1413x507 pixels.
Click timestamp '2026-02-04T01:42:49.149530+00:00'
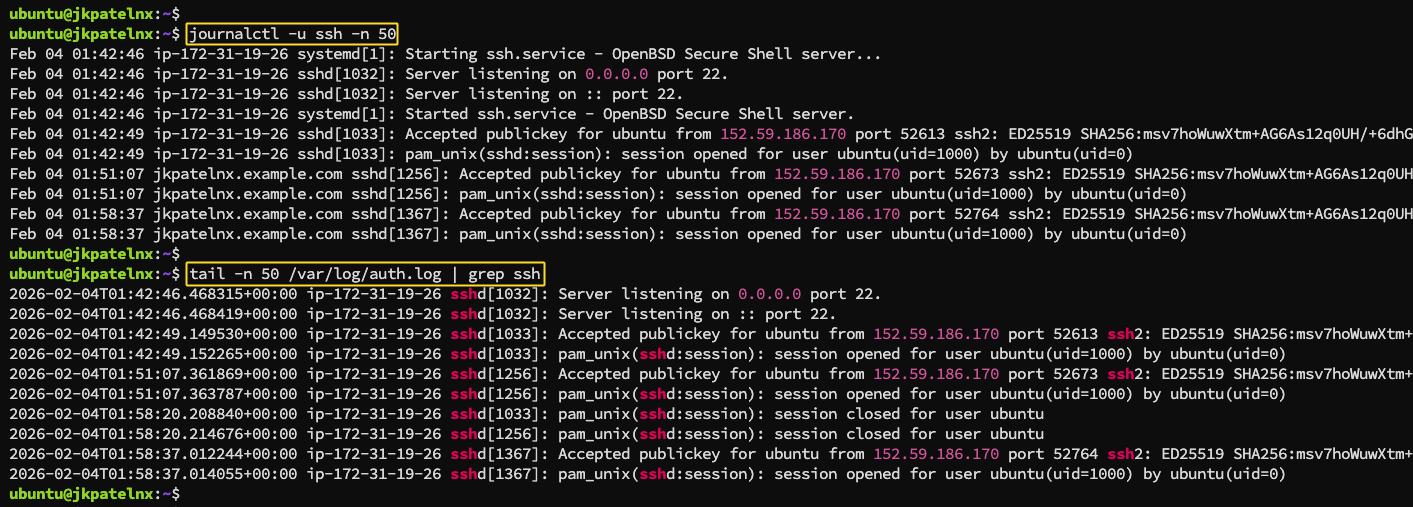153,334
